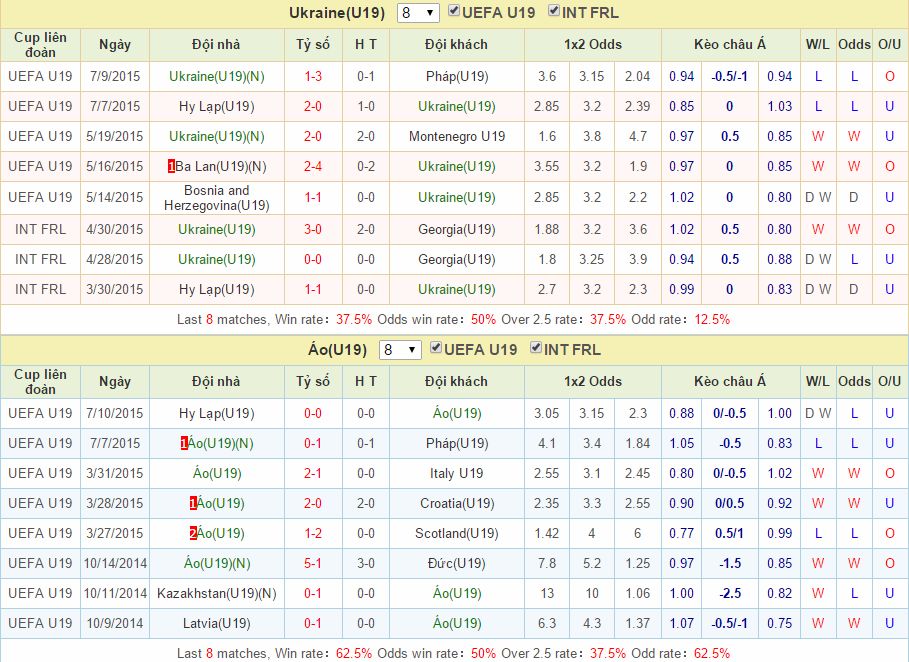Click the -0.5/-1 handicap in the Ukraine versus Pháp row
This screenshot has height=662, width=909.
coord(729,77)
